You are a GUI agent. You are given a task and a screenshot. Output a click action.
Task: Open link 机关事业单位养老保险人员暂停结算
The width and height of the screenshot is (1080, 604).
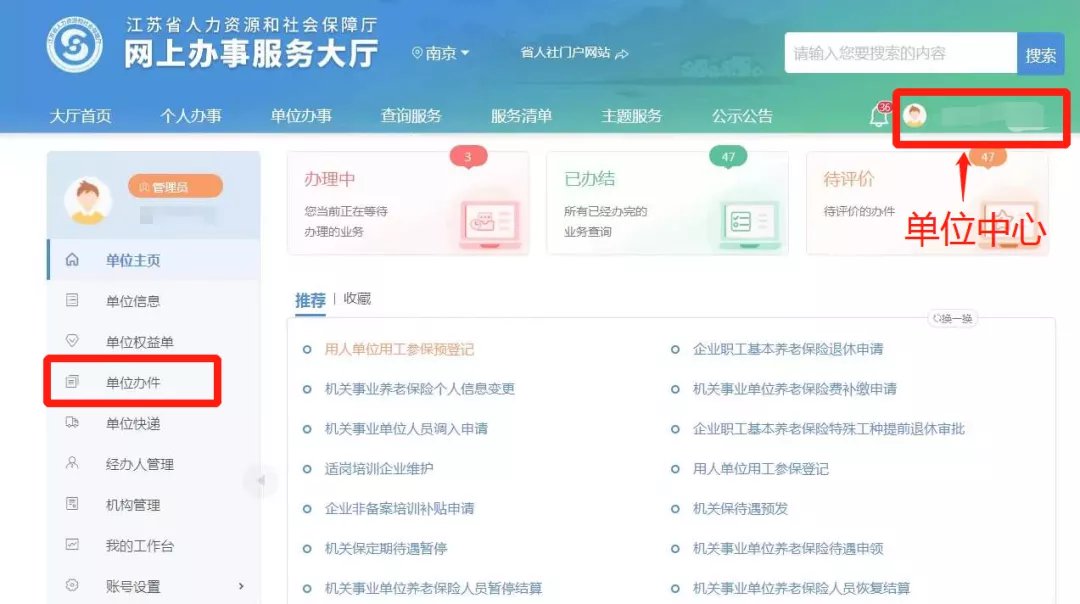point(433,588)
